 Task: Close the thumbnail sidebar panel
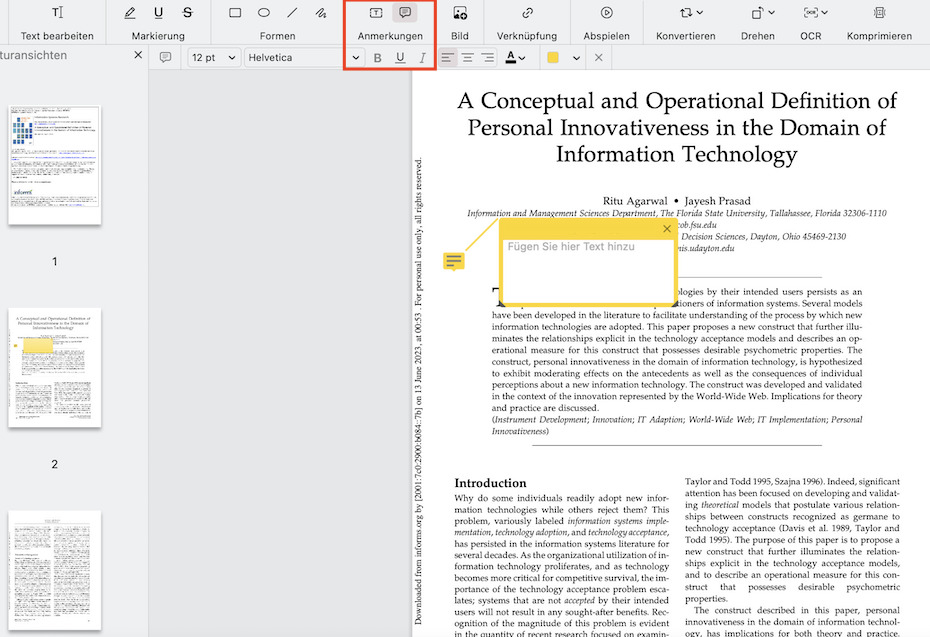pos(137,56)
